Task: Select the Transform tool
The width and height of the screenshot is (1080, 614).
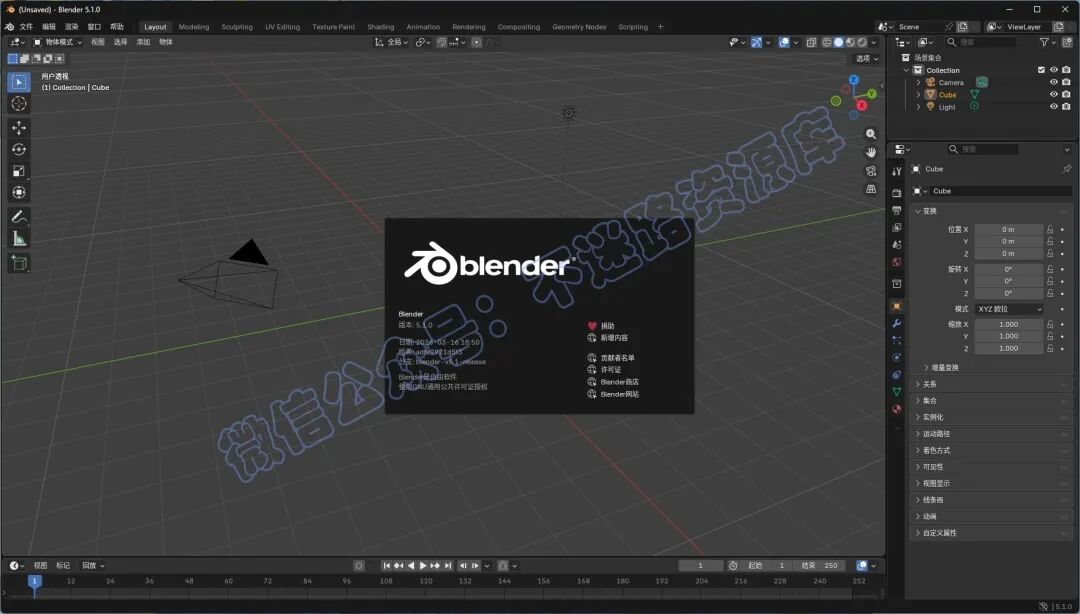Action: tap(19, 192)
